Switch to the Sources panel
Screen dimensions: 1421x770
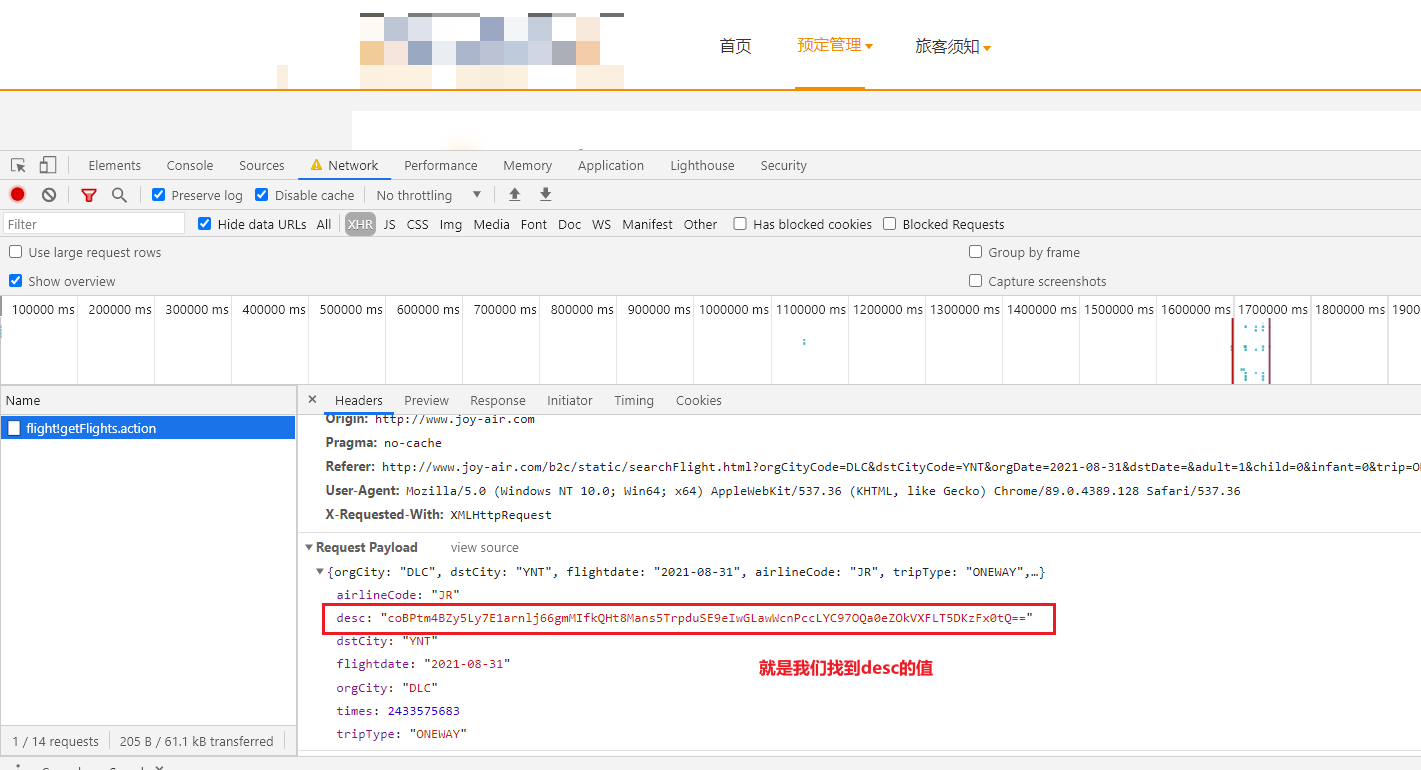pyautogui.click(x=262, y=165)
